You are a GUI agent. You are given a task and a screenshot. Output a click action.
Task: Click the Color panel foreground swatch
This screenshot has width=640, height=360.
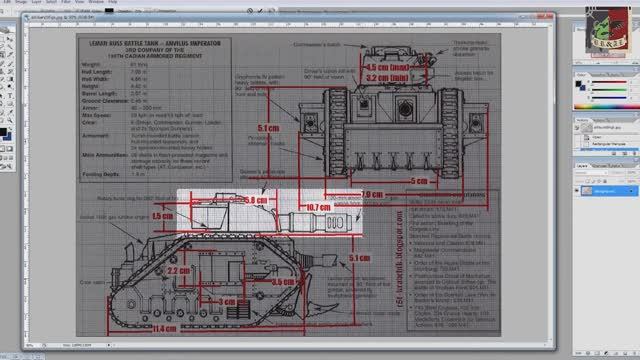point(578,84)
